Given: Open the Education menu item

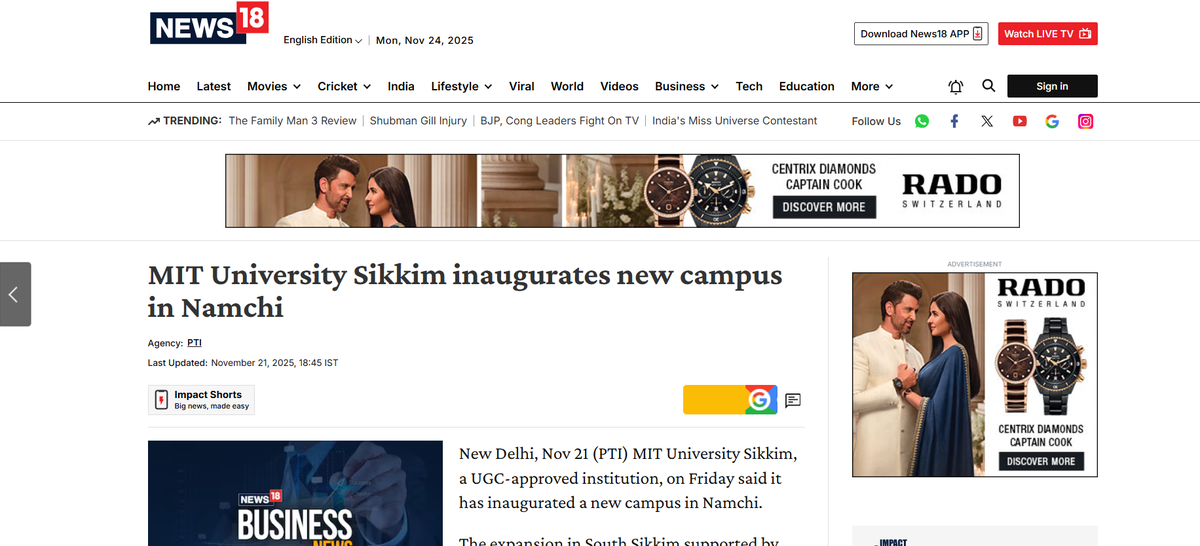Looking at the screenshot, I should click(807, 86).
